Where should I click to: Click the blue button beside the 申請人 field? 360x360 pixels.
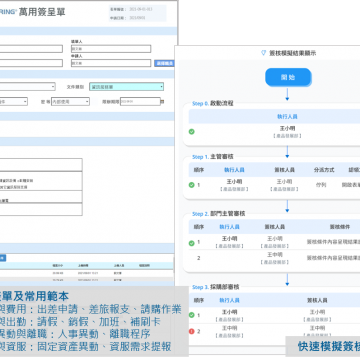pyautogui.click(x=164, y=63)
